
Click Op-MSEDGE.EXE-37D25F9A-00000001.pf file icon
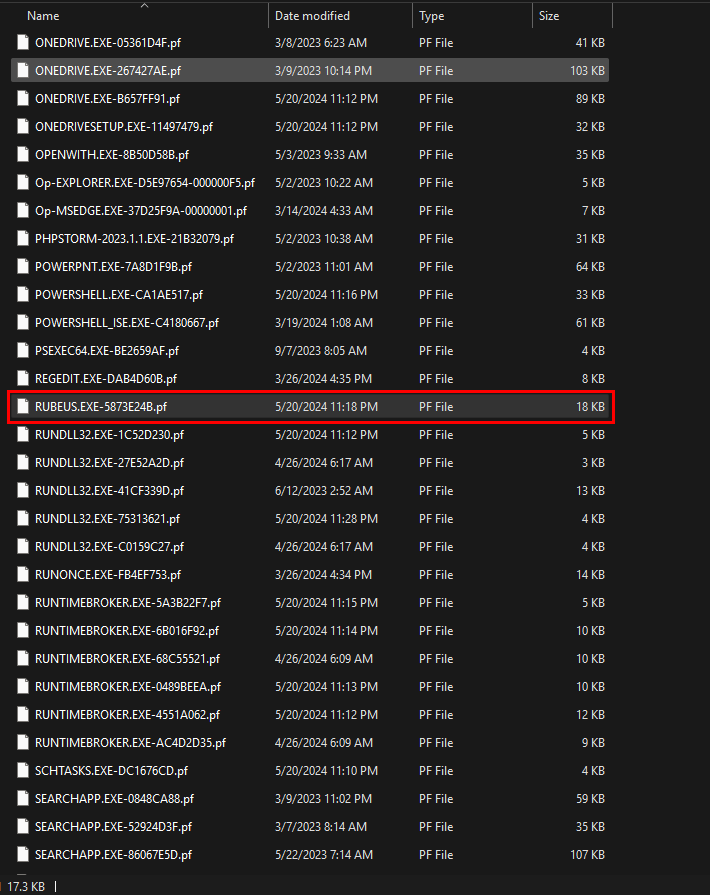pos(23,210)
